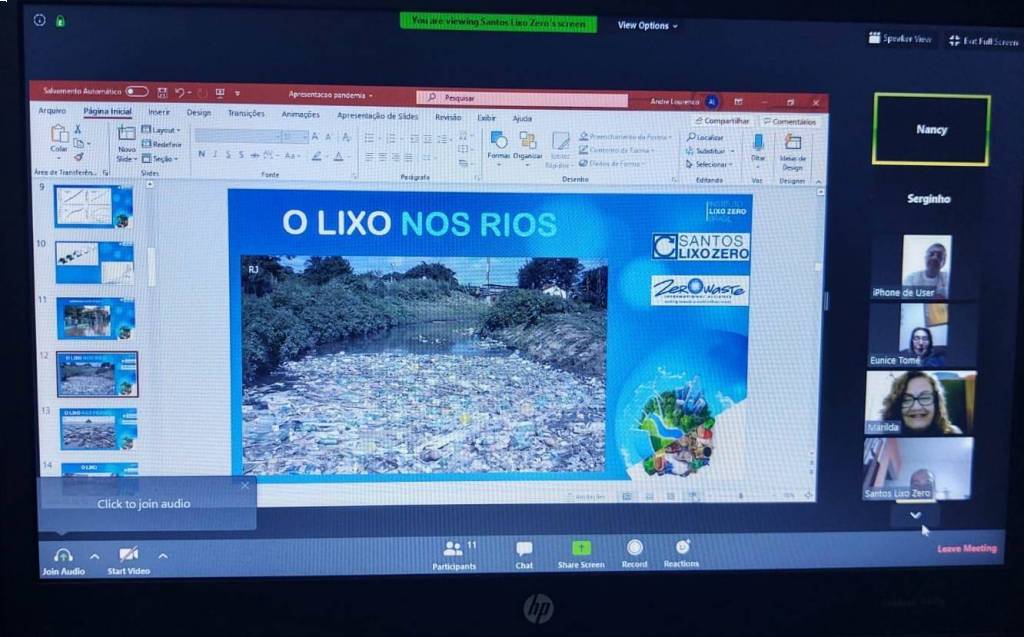The image size is (1024, 637).
Task: Expand the View Options dropdown
Action: pyautogui.click(x=647, y=25)
